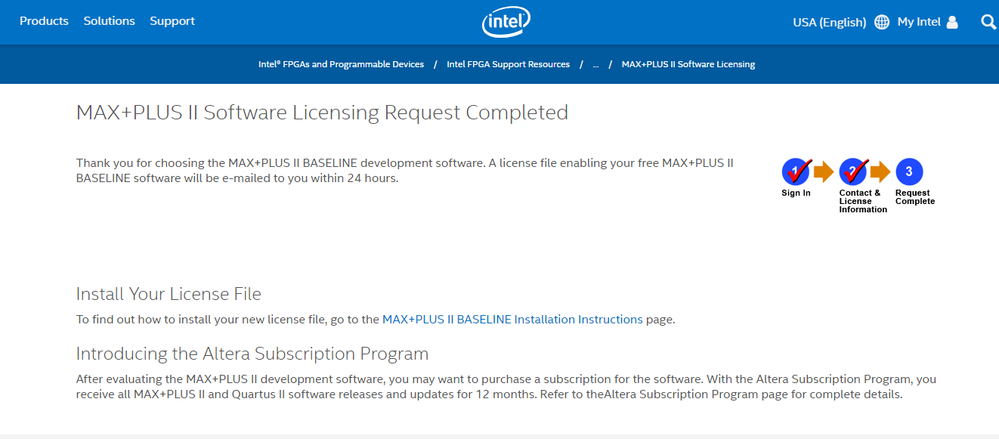Go to Intel FPGA Support Resources breadcrumb
The height and width of the screenshot is (439, 999).
508,64
